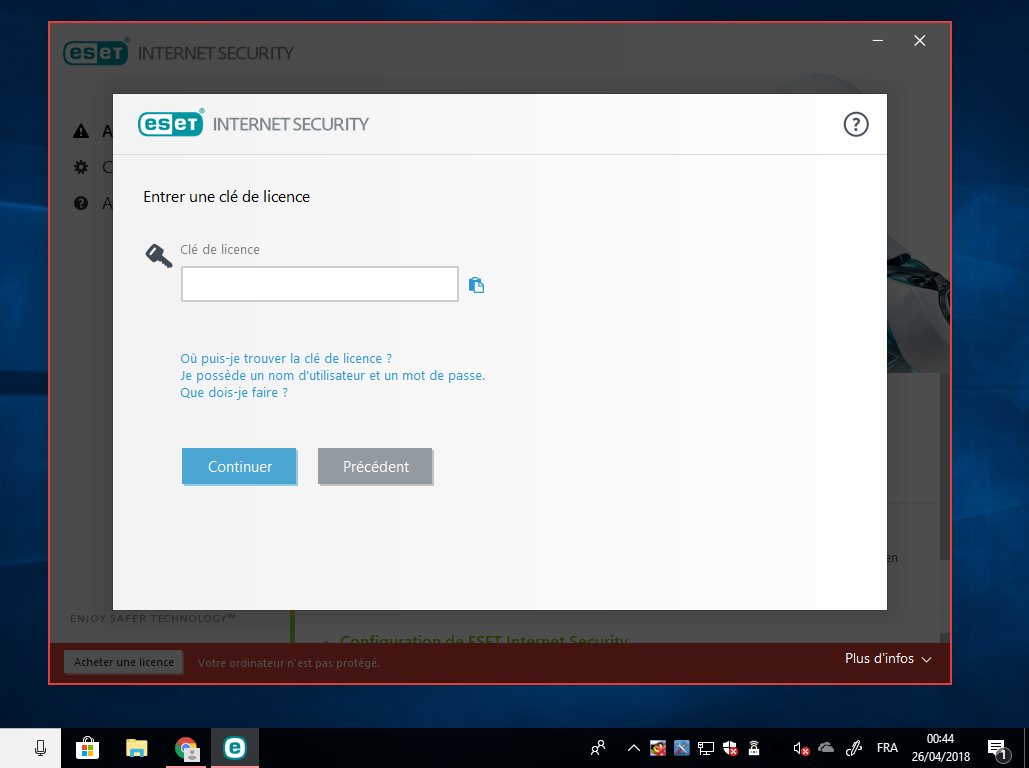The height and width of the screenshot is (768, 1029).
Task: Show hidden tray icons with the chevron
Action: (x=633, y=748)
